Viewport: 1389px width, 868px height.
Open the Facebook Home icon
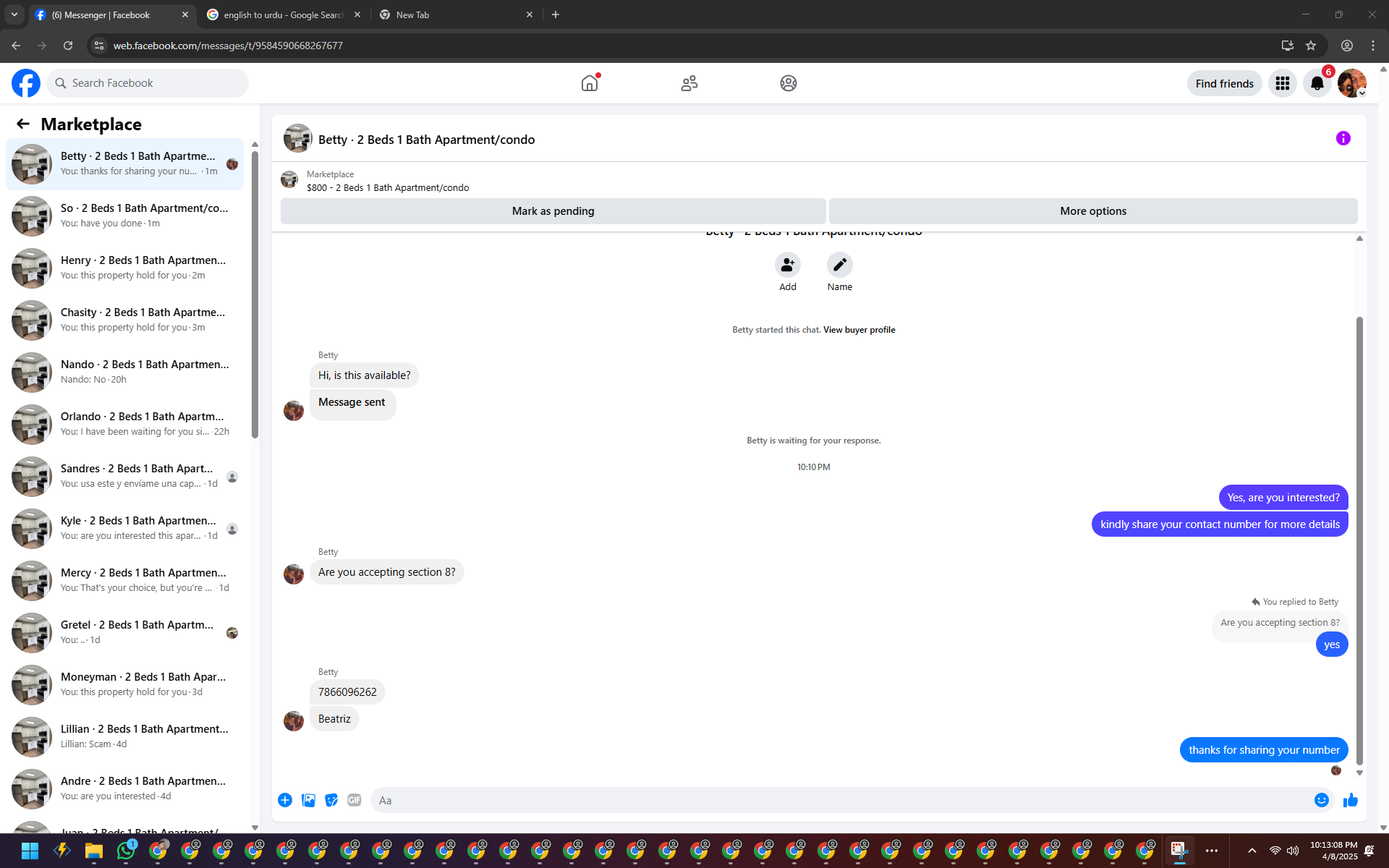[590, 83]
